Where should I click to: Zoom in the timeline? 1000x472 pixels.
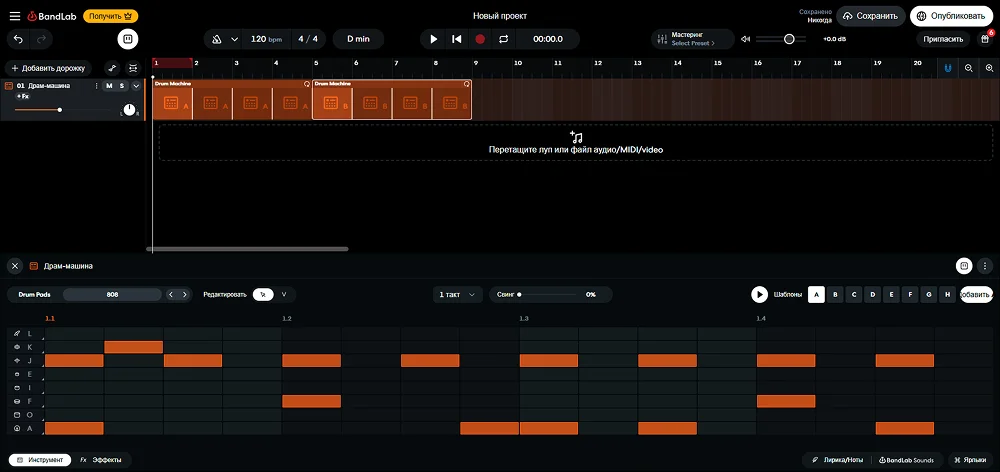point(989,68)
